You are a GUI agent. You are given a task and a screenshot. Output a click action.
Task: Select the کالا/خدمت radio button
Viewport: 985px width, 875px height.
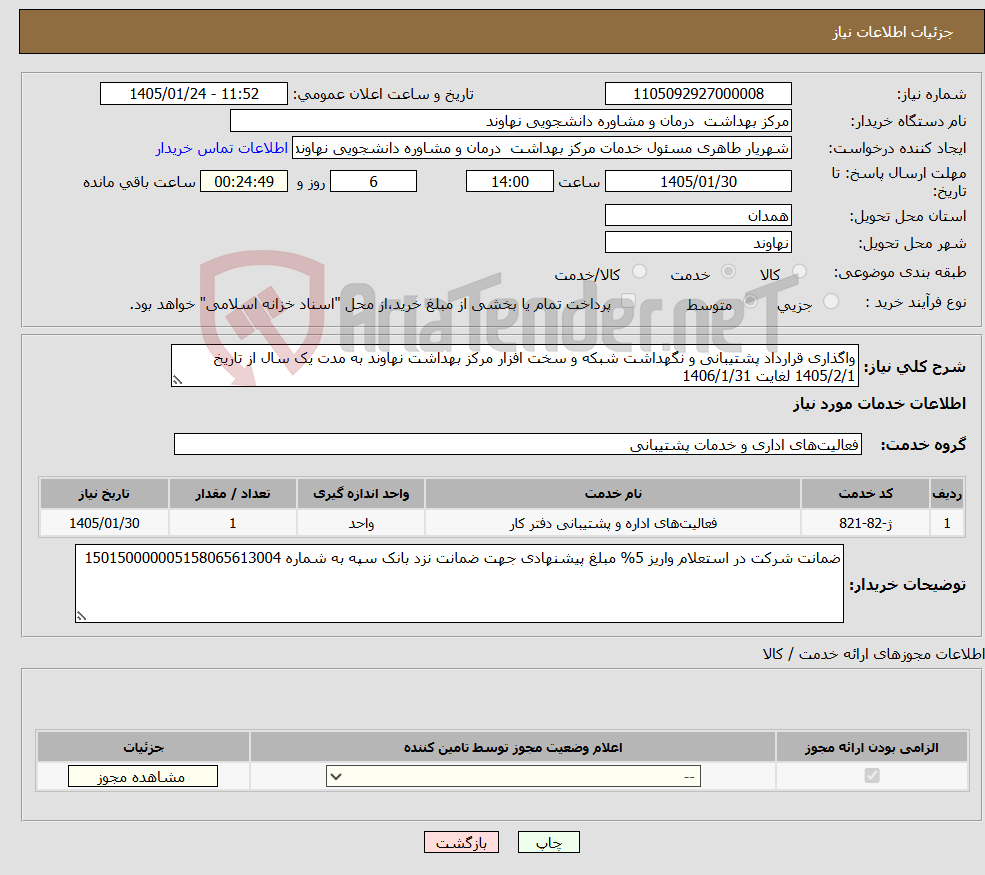(639, 271)
